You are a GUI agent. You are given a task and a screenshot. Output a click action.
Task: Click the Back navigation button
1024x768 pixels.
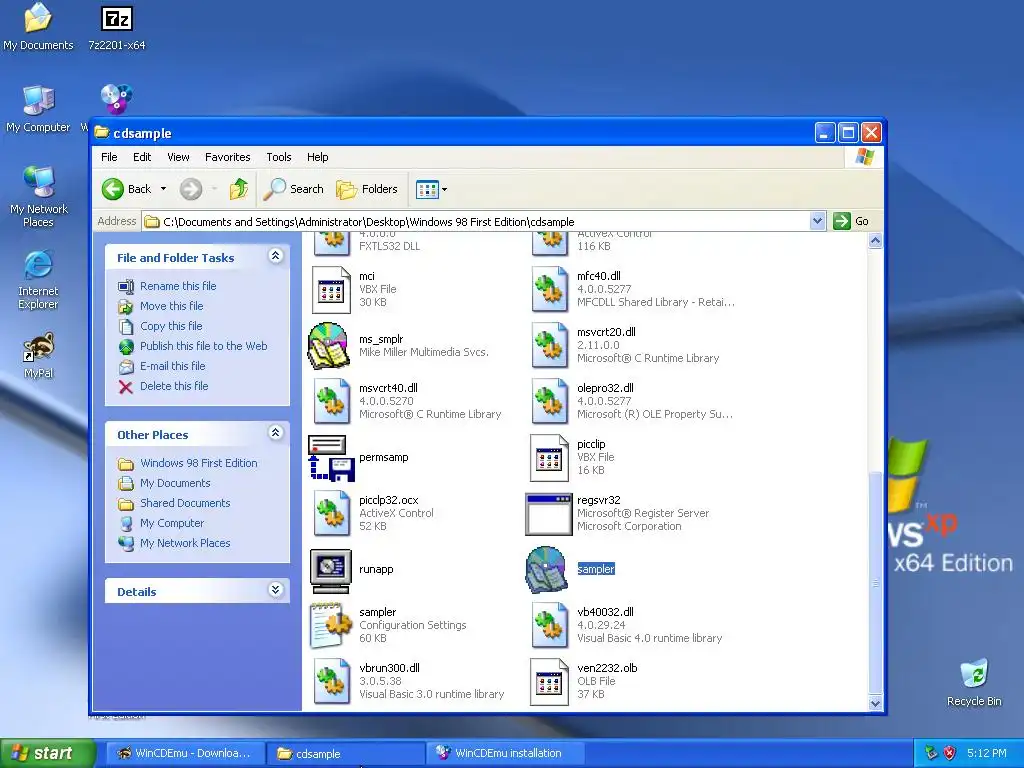coord(127,189)
